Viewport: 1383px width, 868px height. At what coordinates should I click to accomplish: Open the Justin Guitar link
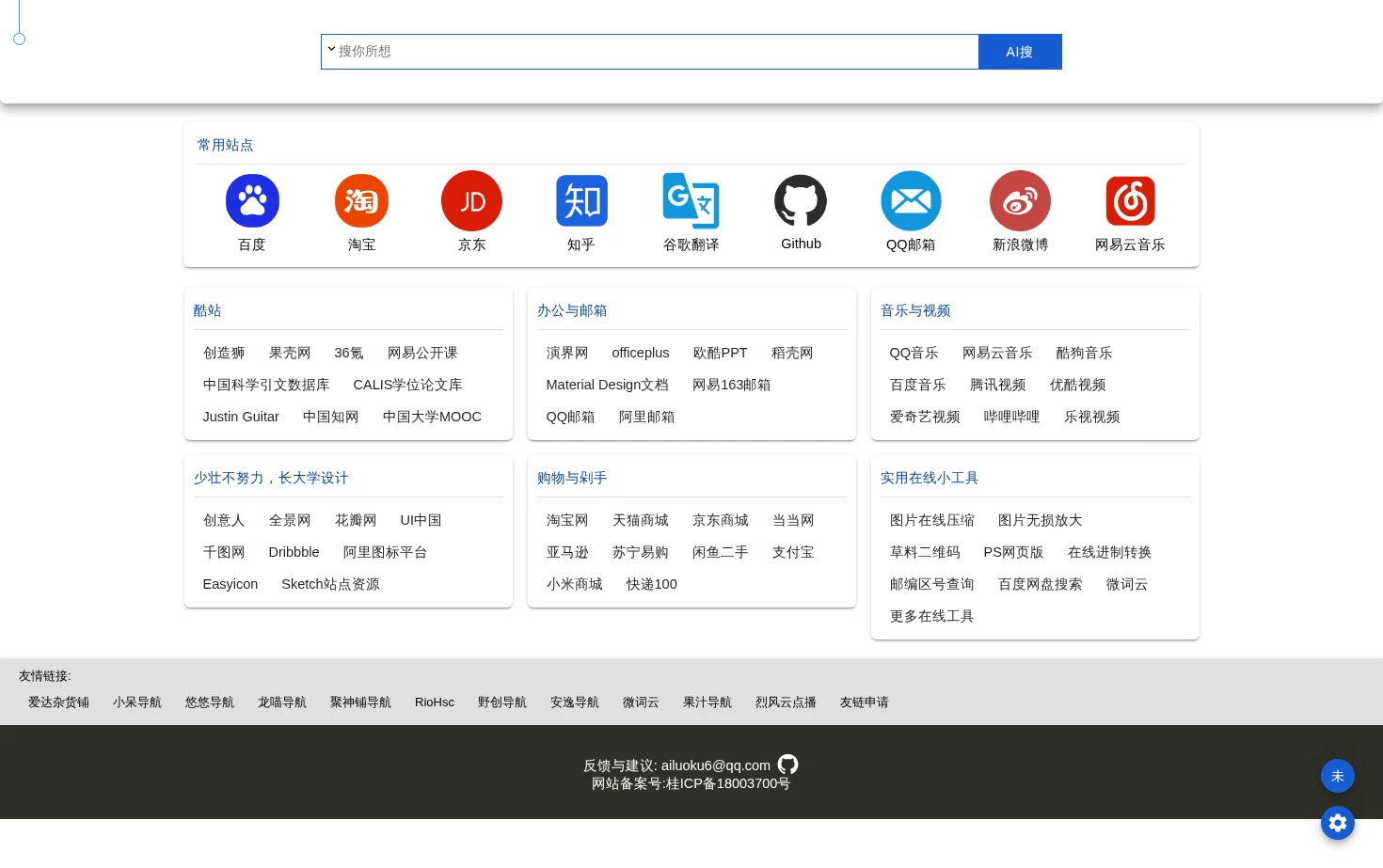tap(241, 417)
